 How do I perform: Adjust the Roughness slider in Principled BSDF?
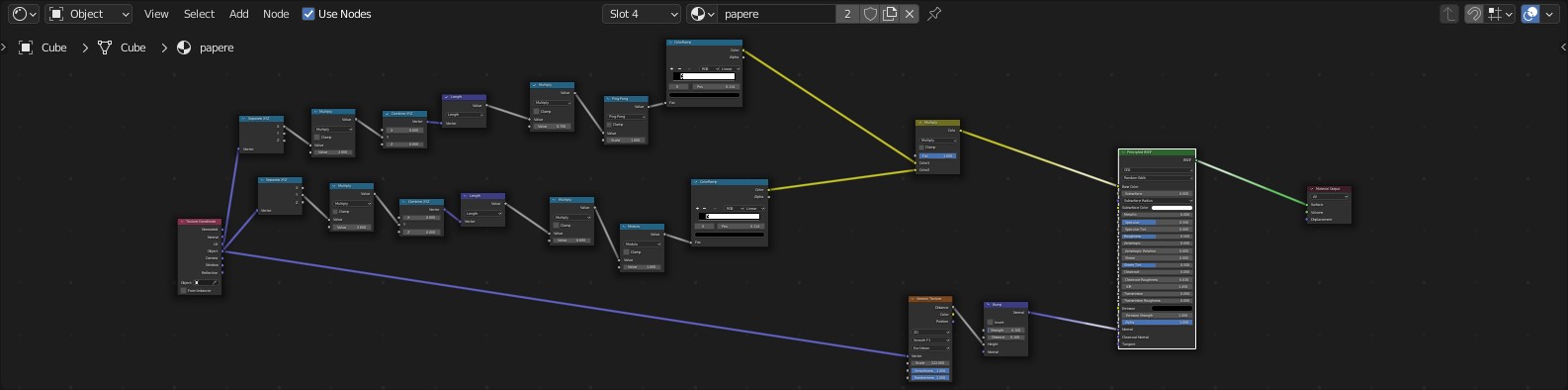tap(1157, 237)
